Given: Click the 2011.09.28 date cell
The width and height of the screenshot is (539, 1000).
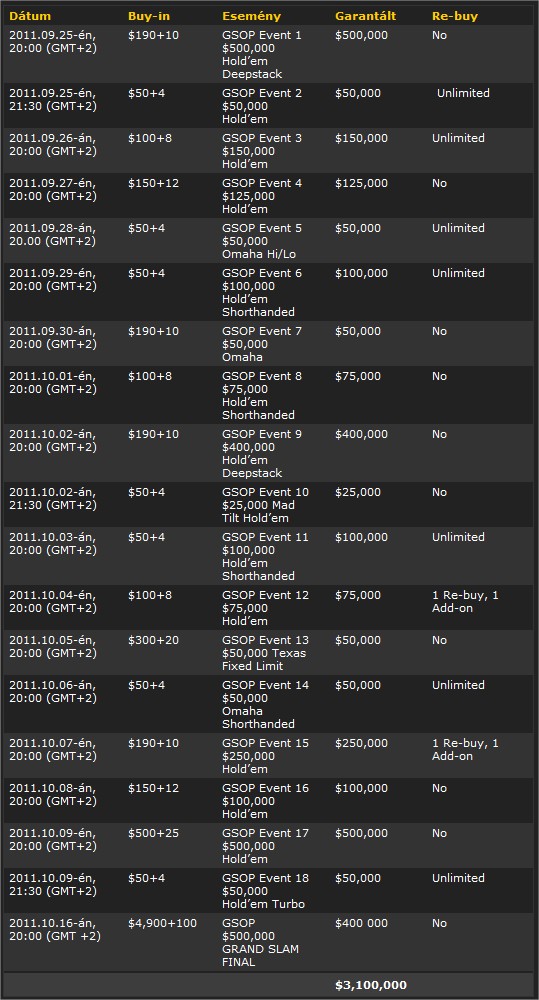Looking at the screenshot, I should (x=53, y=235).
